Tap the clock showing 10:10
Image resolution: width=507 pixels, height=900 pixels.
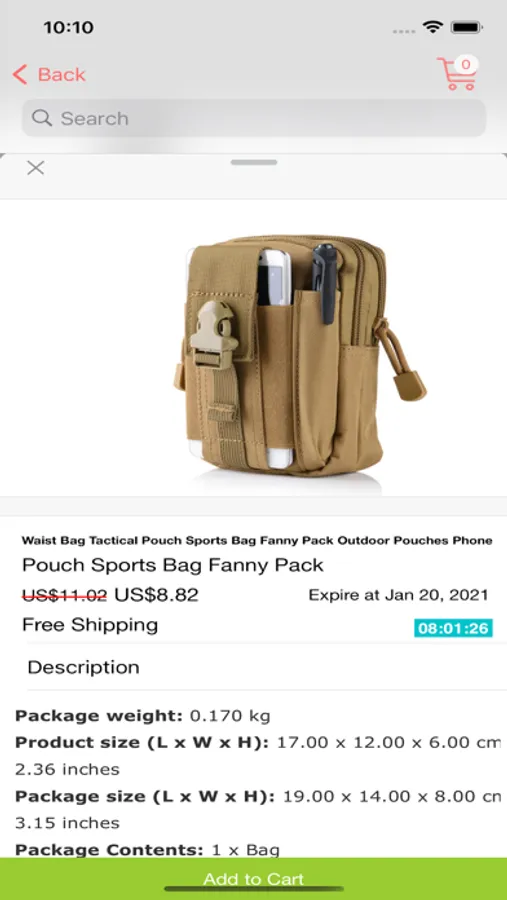[x=68, y=27]
